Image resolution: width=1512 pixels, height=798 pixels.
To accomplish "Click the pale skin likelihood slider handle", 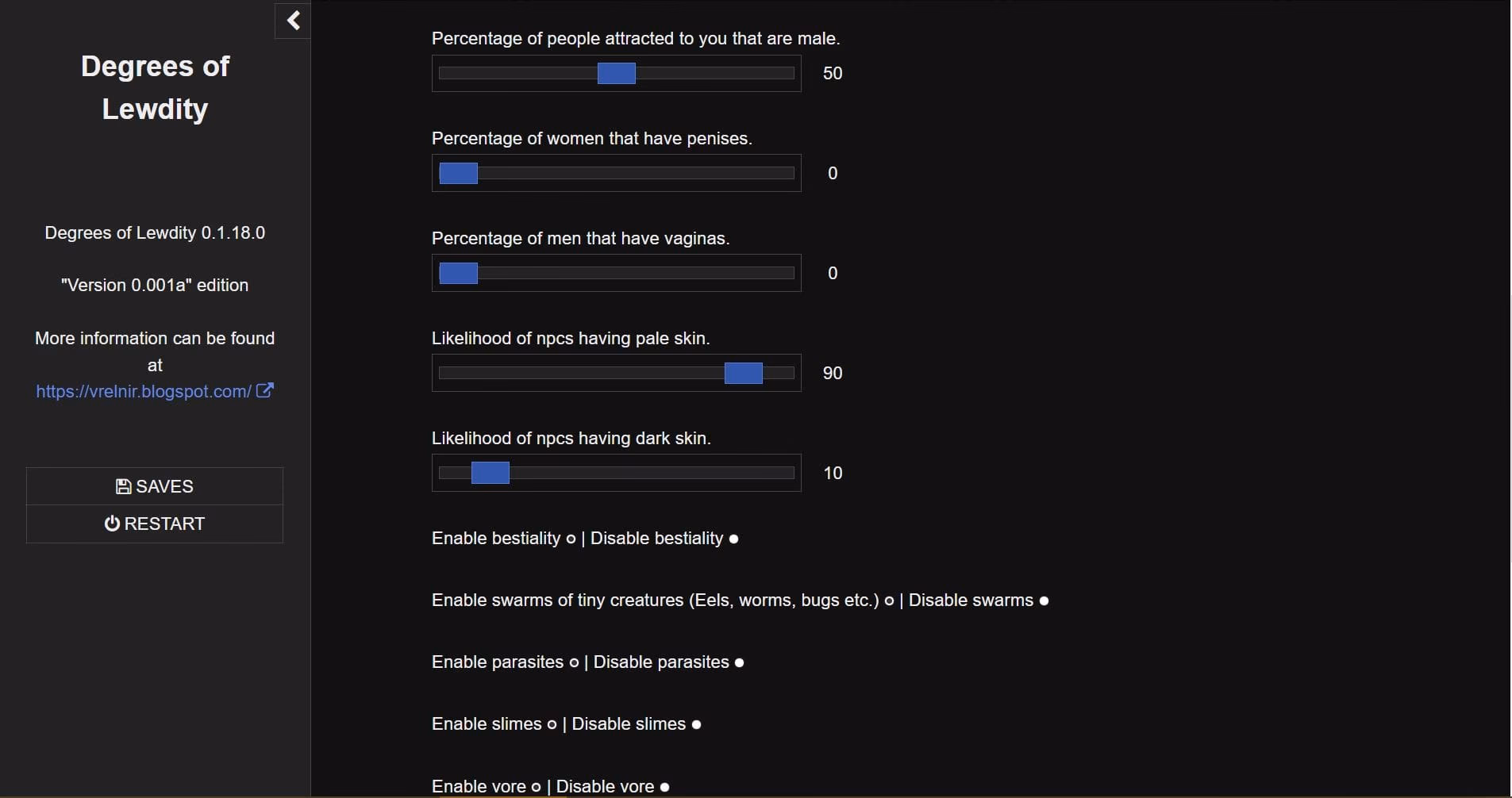I will pos(744,373).
